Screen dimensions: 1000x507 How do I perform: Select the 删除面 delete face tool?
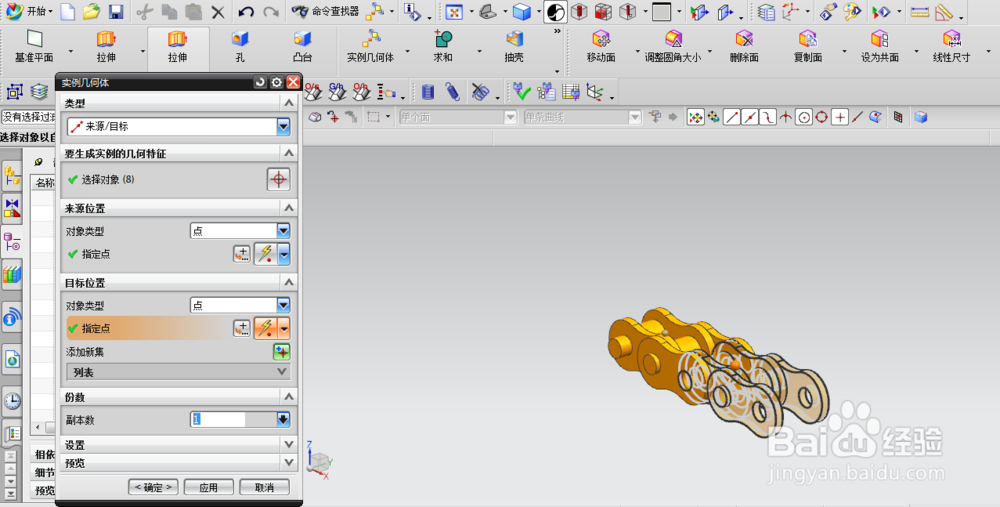pyautogui.click(x=744, y=46)
